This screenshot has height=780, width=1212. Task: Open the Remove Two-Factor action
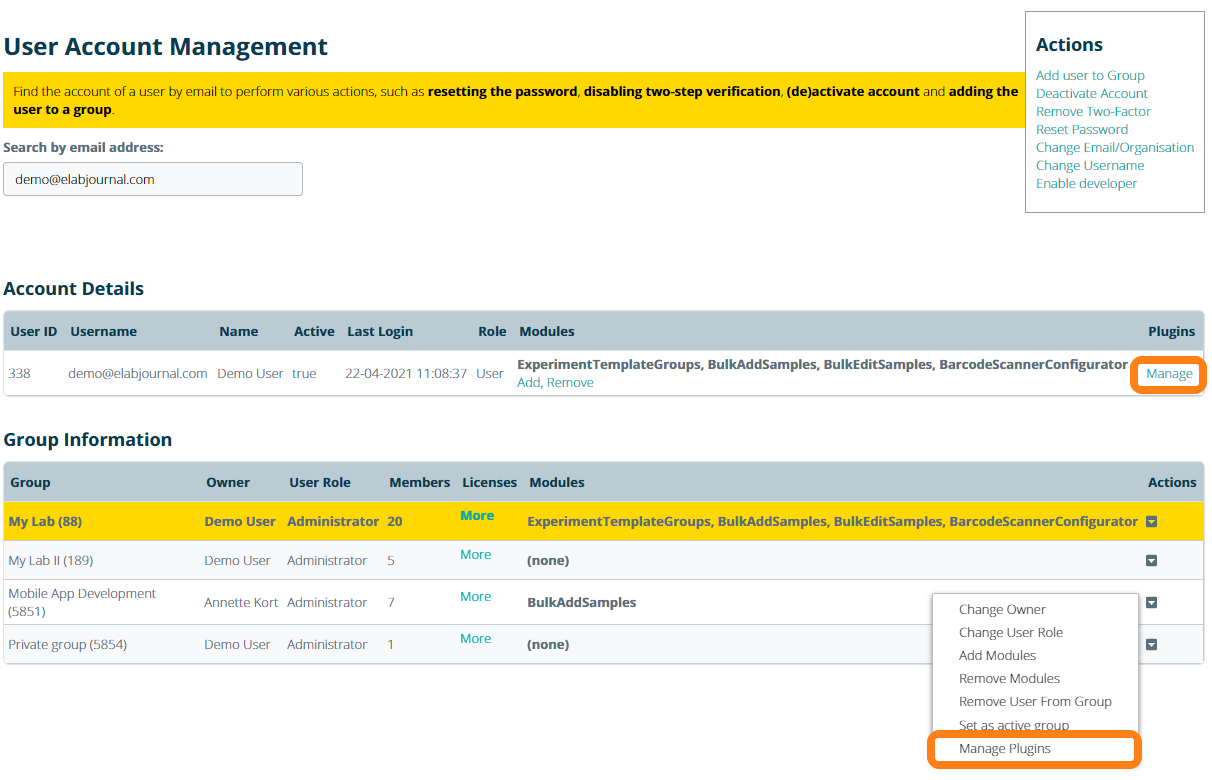(1093, 112)
